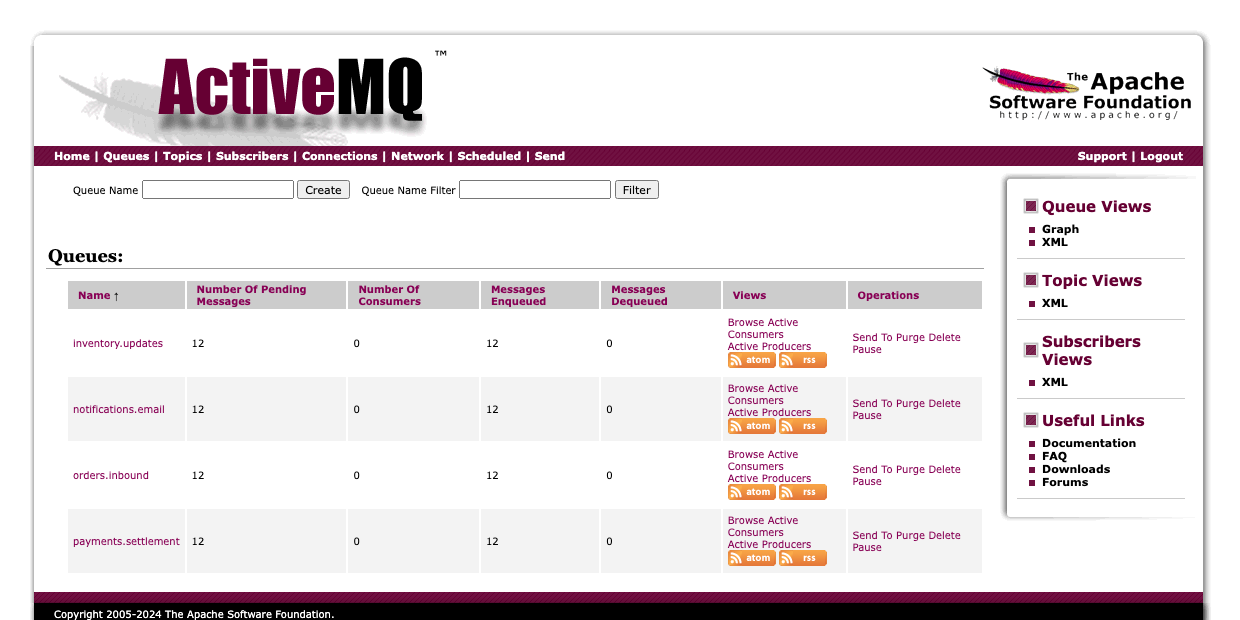This screenshot has width=1240, height=620.
Task: Open rss feed for notifications.email queue
Action: point(803,426)
